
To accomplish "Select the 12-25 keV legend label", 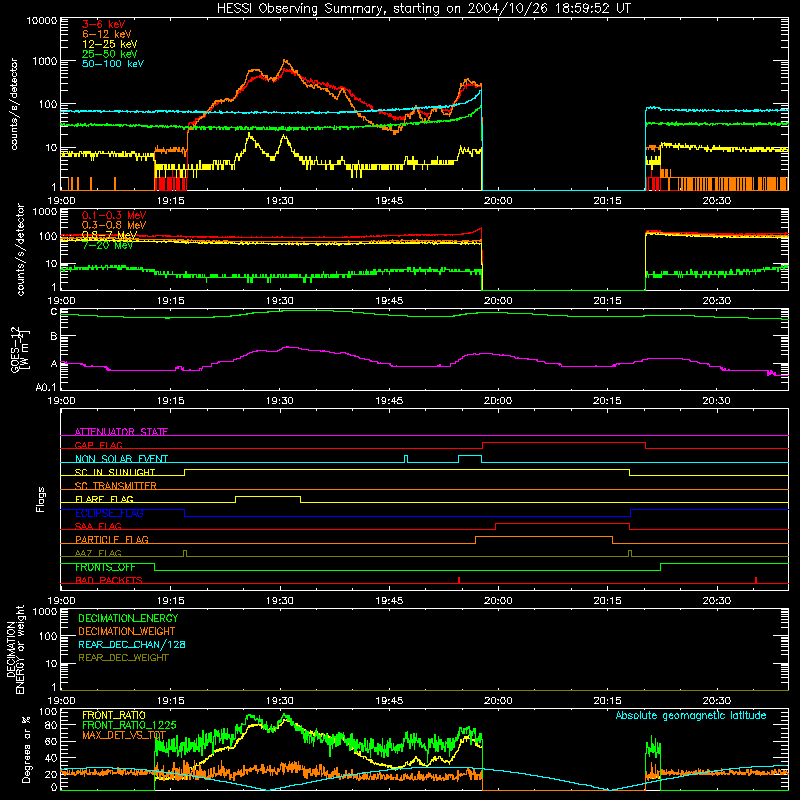I will (110, 44).
